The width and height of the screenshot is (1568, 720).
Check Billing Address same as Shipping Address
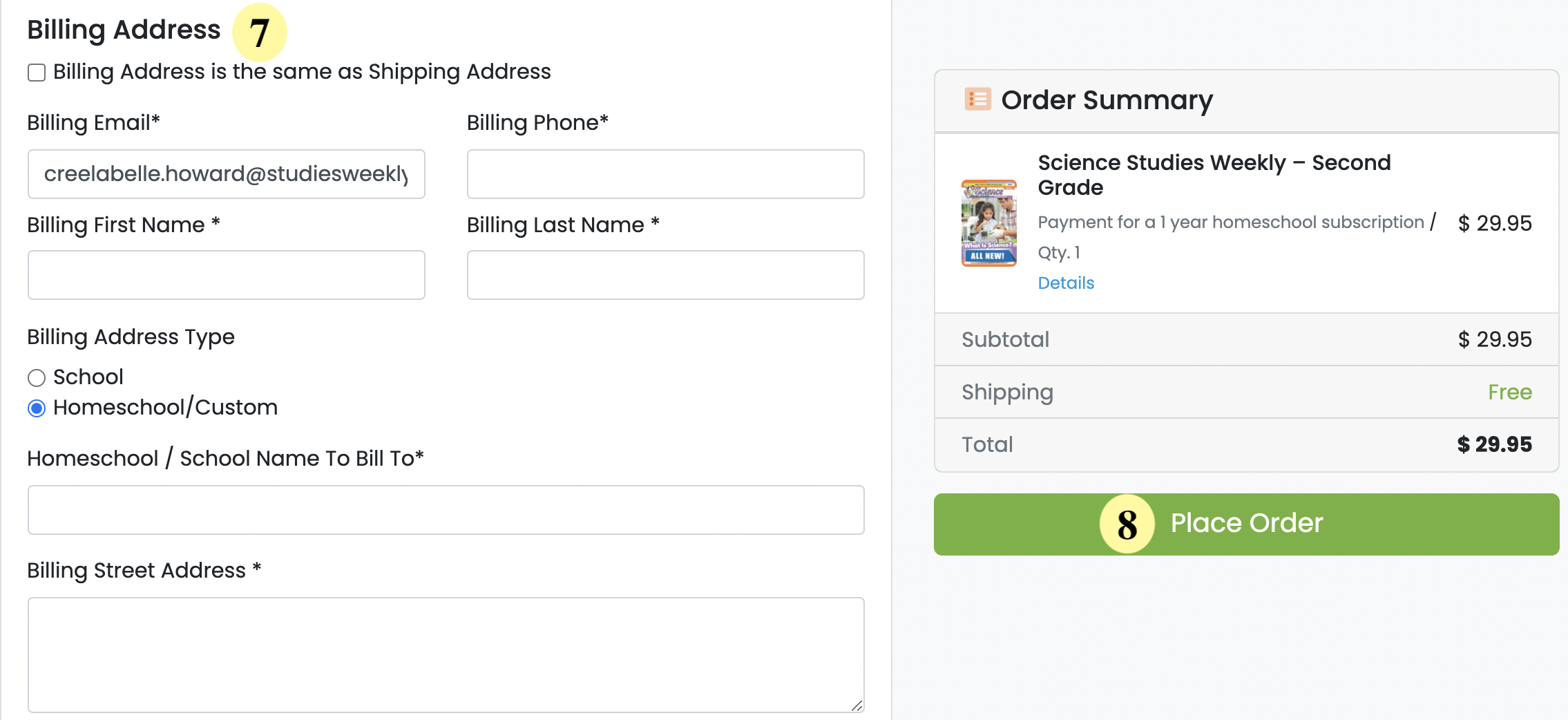pyautogui.click(x=37, y=73)
